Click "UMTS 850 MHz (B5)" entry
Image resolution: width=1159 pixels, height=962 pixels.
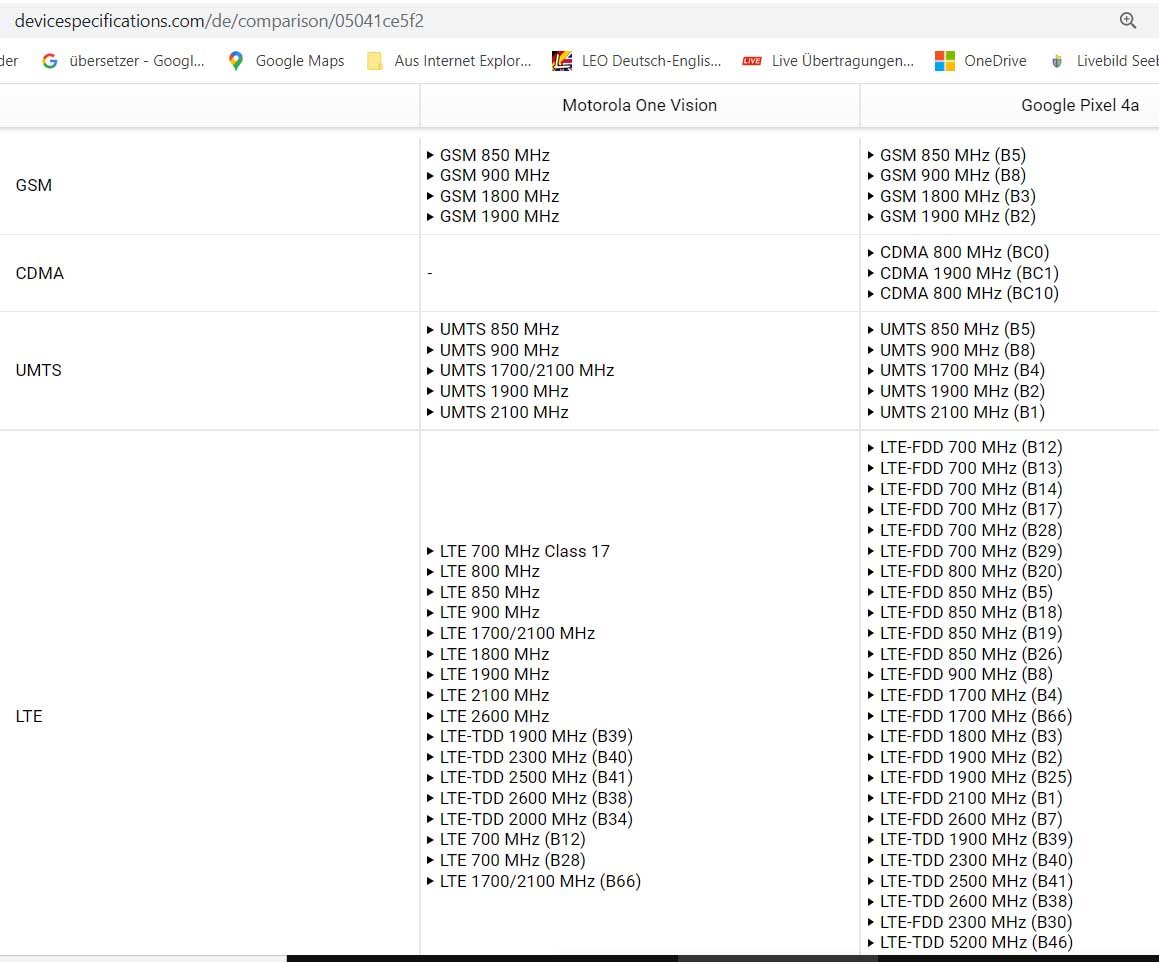(957, 329)
